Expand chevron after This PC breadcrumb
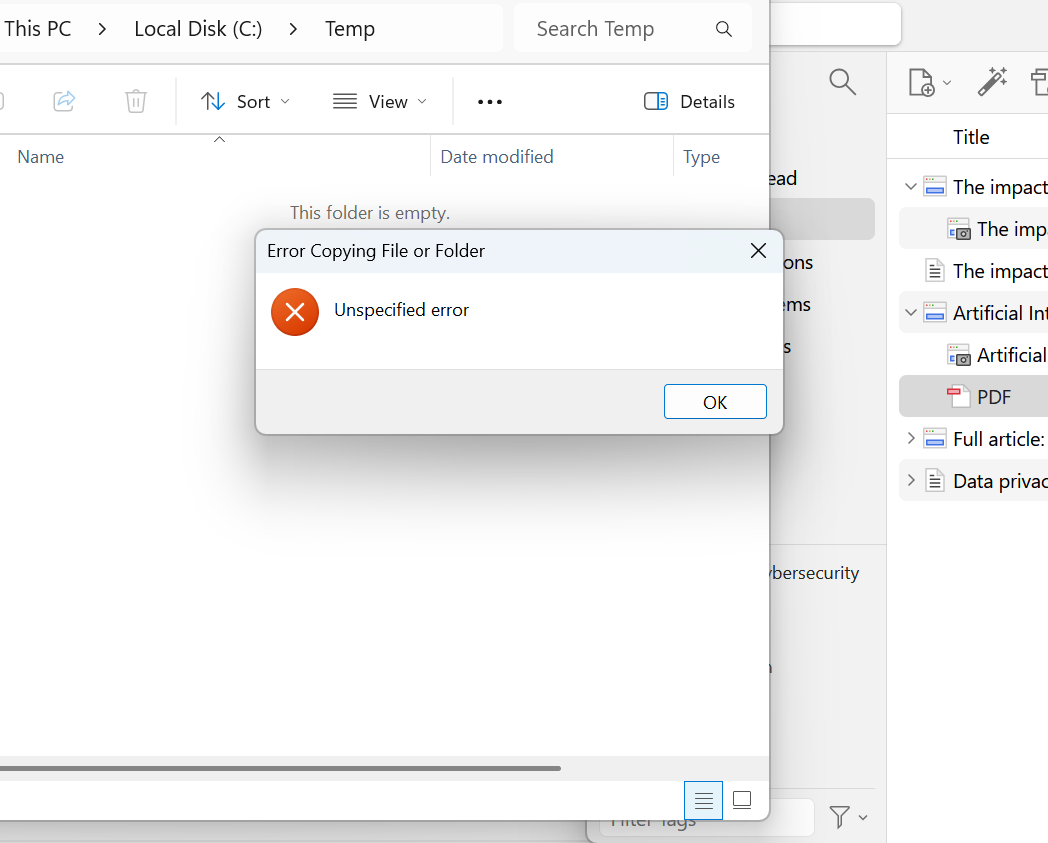The height and width of the screenshot is (843, 1048). (x=102, y=29)
